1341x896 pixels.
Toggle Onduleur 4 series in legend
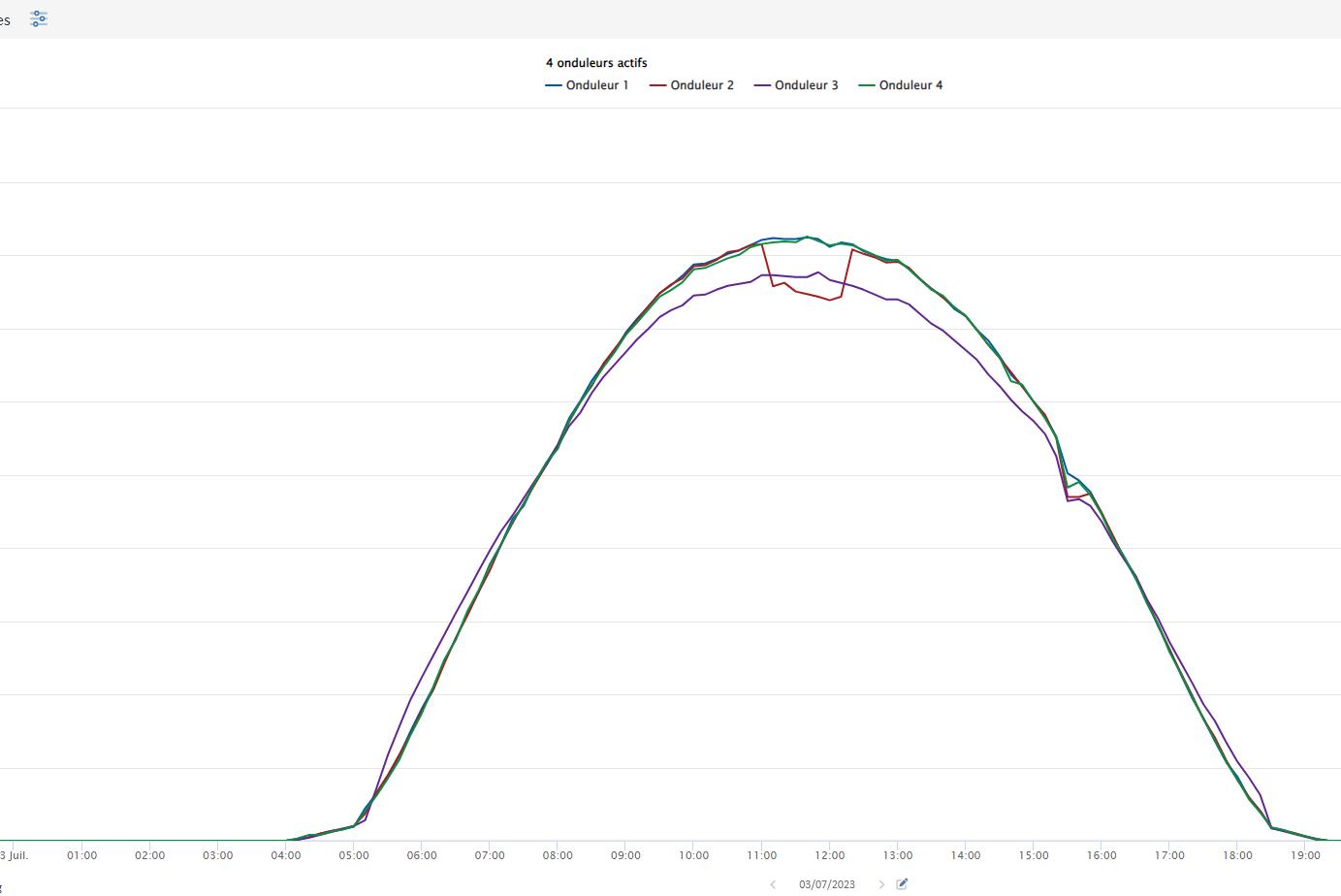point(901,85)
